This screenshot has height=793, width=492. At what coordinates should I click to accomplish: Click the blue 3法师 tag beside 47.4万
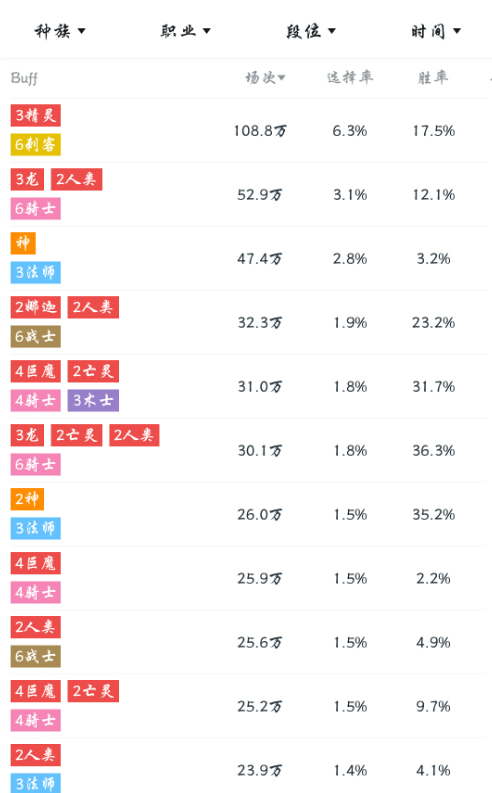[x=35, y=273]
